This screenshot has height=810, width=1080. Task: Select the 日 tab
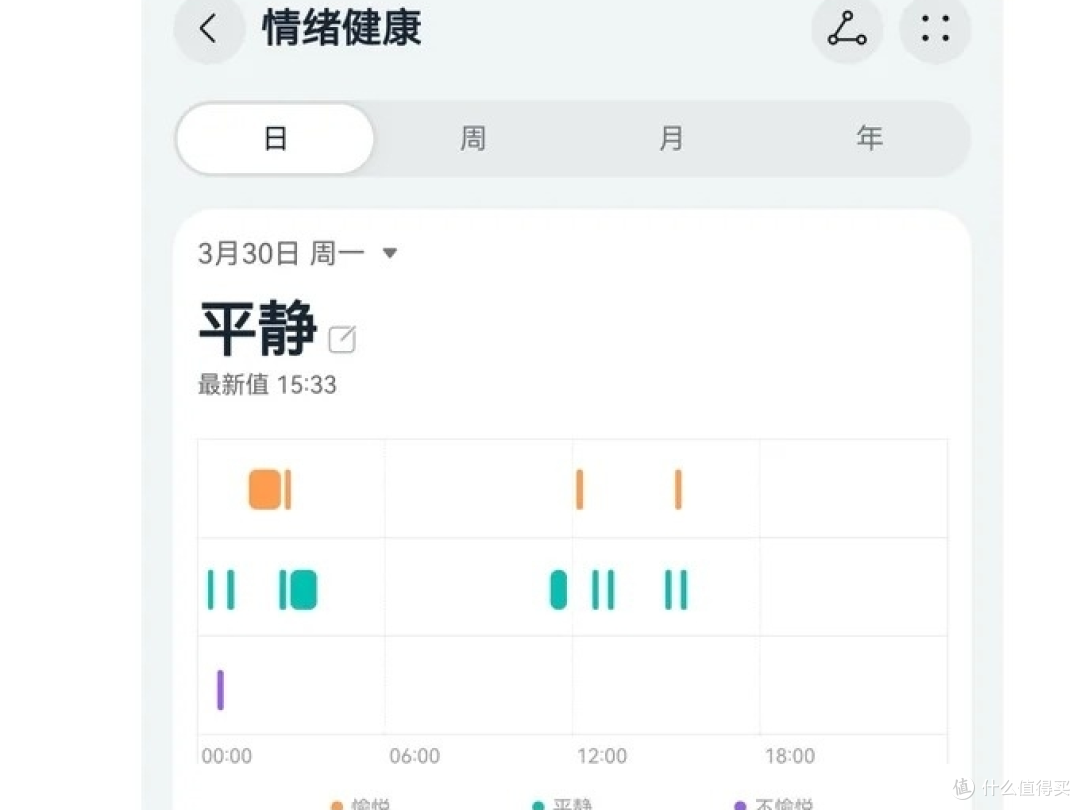click(x=276, y=138)
